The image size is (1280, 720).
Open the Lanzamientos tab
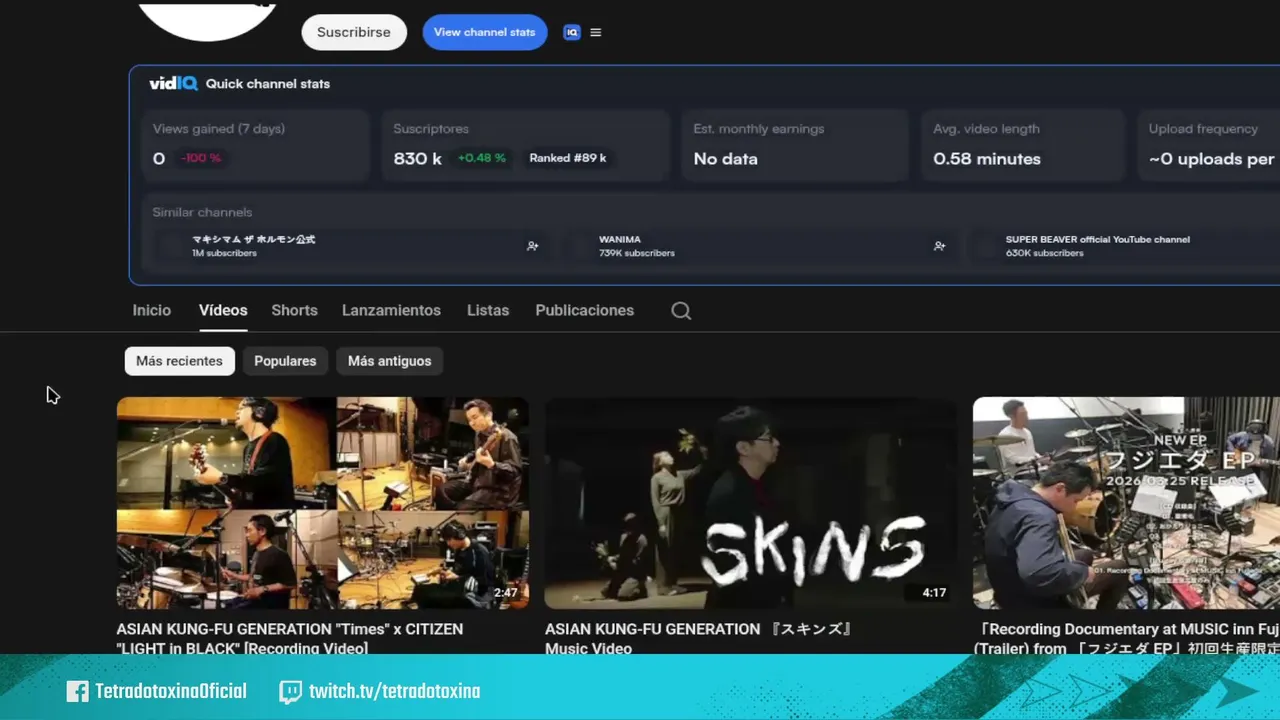[391, 310]
